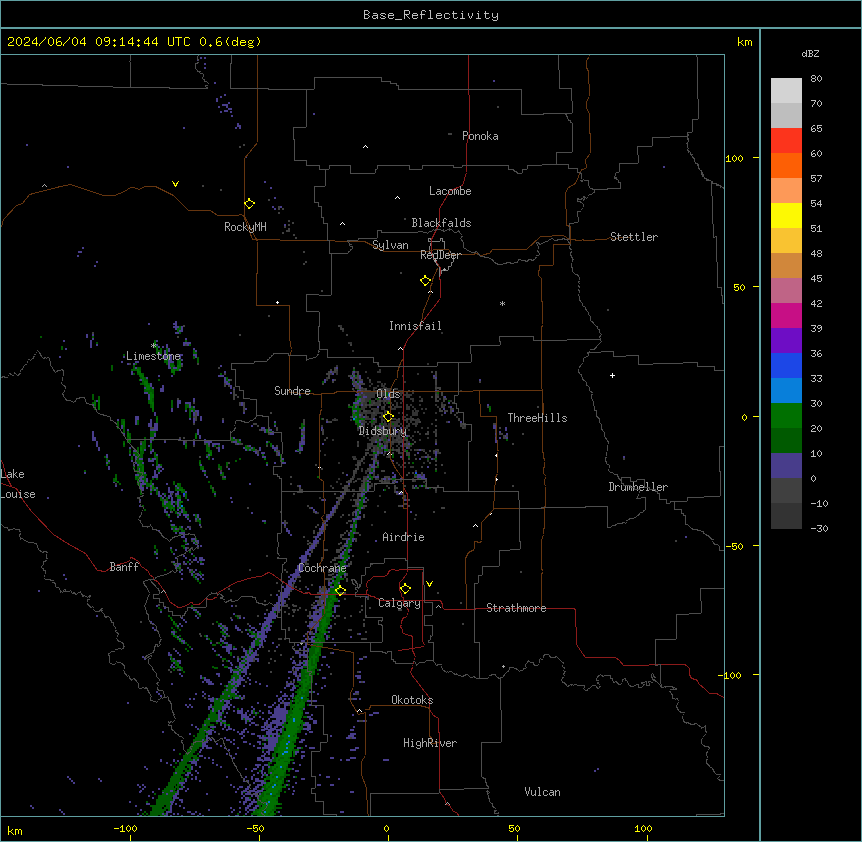Click the Airdrie city label
Image resolution: width=862 pixels, height=842 pixels.
point(403,537)
